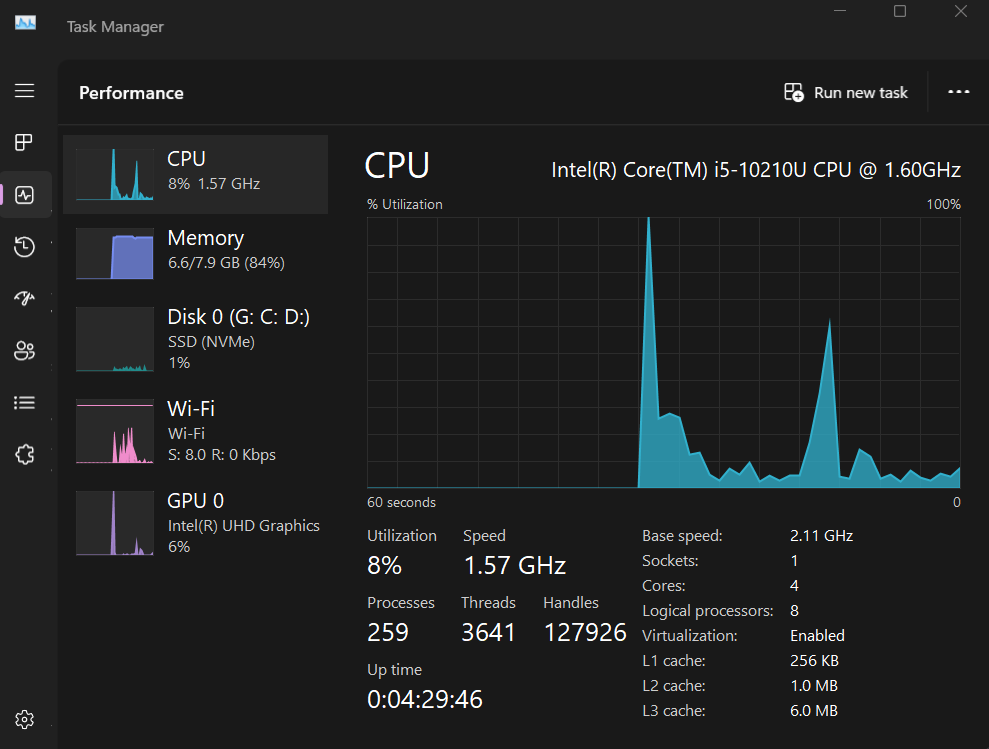Viewport: 989px width, 749px height.
Task: Open the Users page icon
Action: (25, 350)
